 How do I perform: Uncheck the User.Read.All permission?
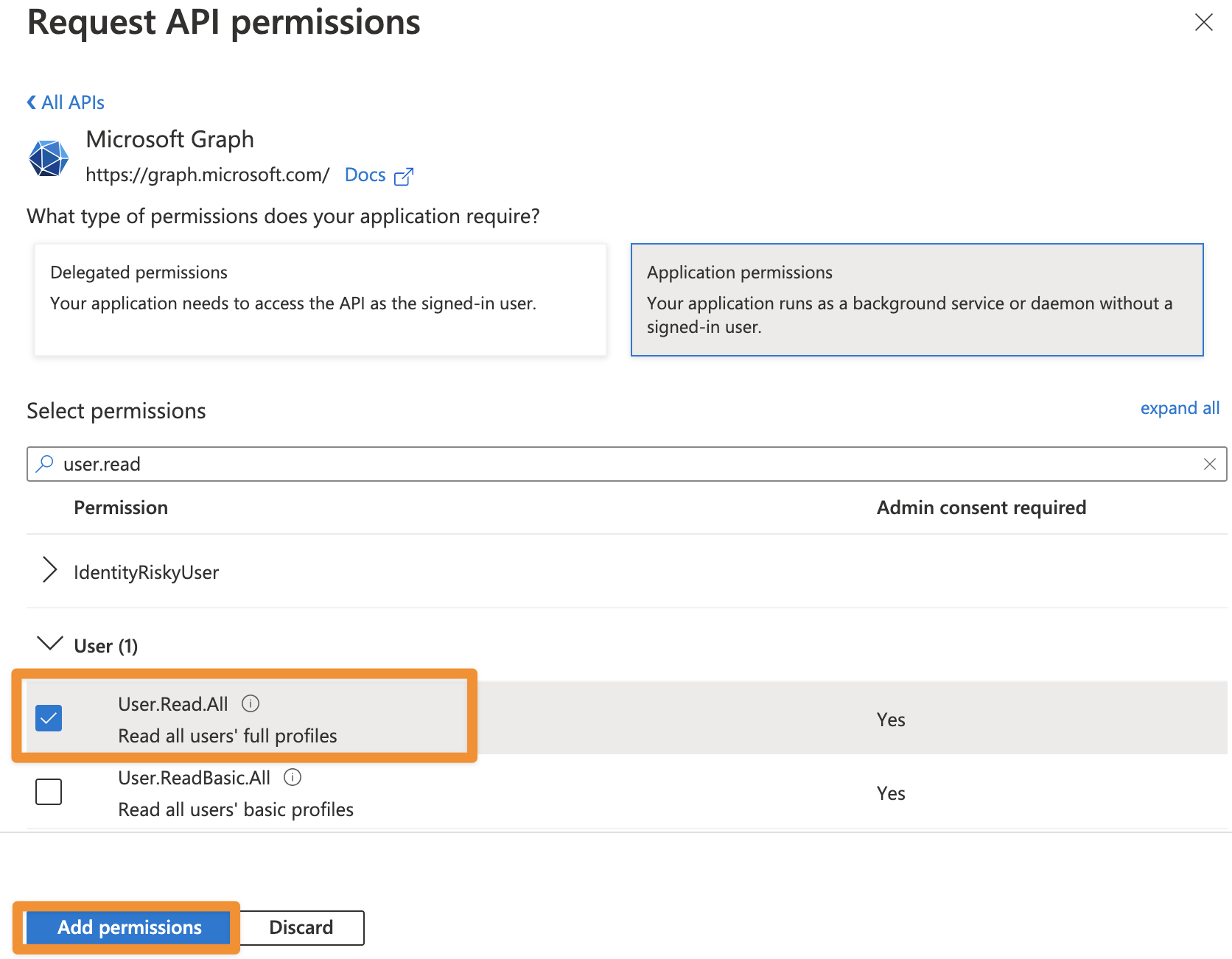pos(49,718)
